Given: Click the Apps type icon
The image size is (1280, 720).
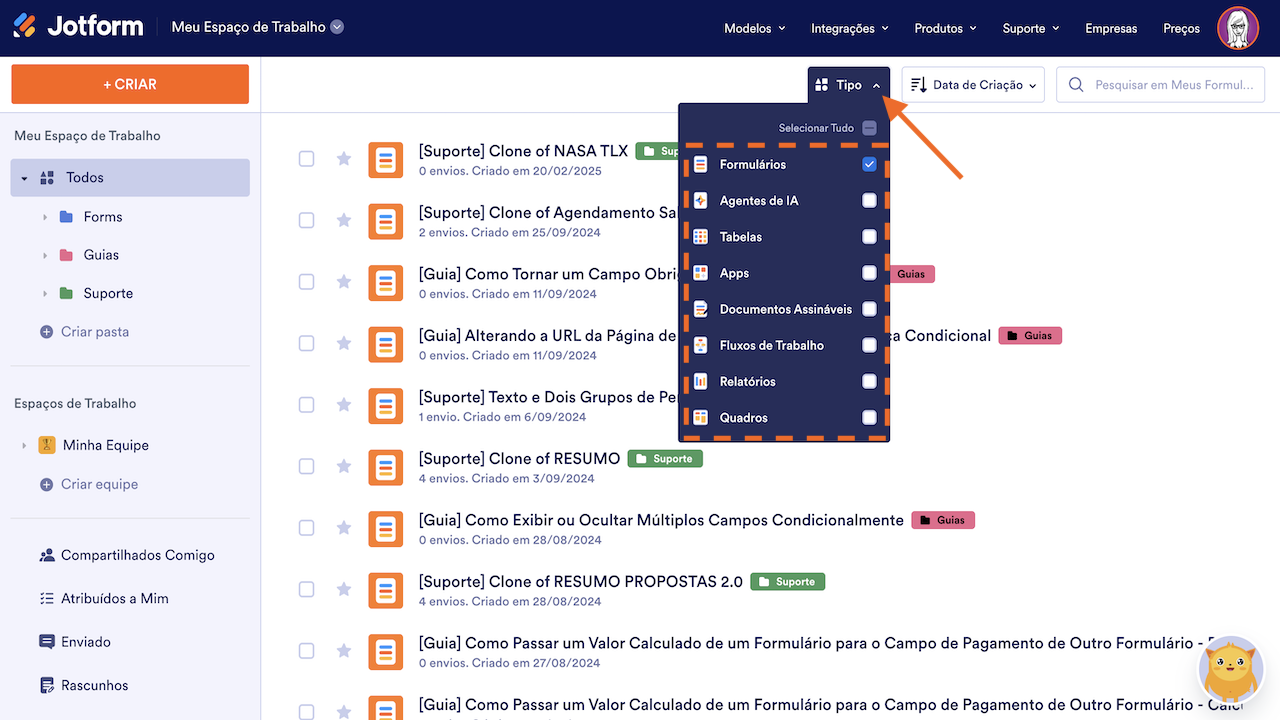Looking at the screenshot, I should 701,273.
